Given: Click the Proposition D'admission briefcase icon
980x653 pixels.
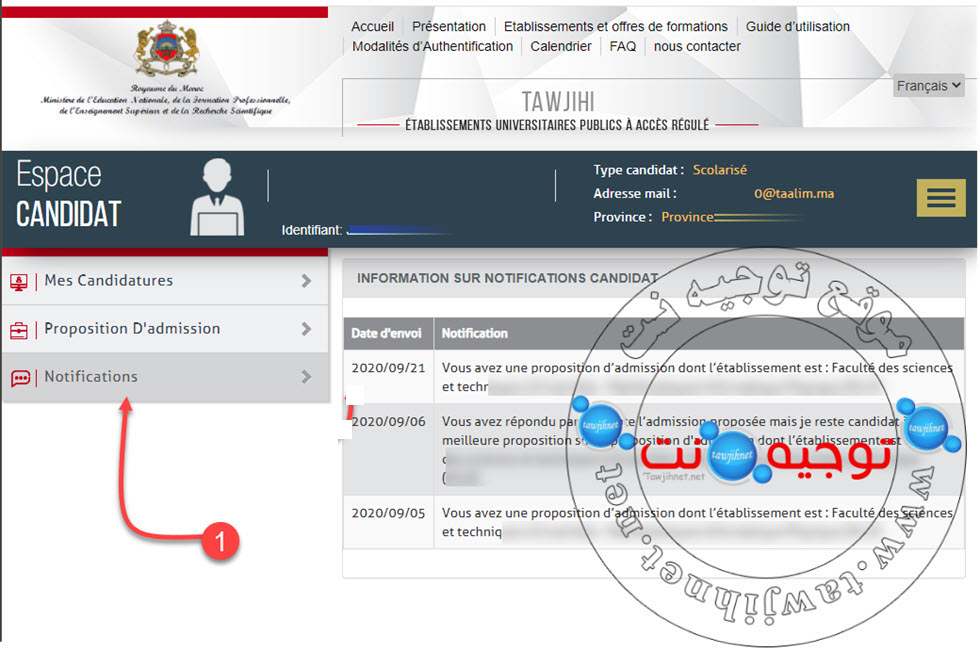Looking at the screenshot, I should [x=19, y=330].
